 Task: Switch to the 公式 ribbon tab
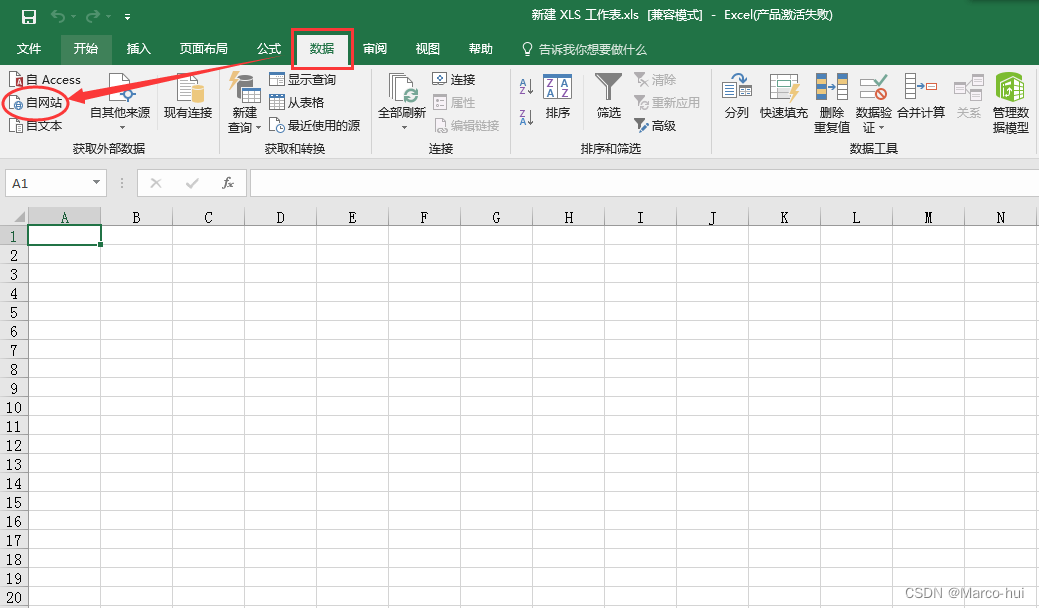point(269,48)
